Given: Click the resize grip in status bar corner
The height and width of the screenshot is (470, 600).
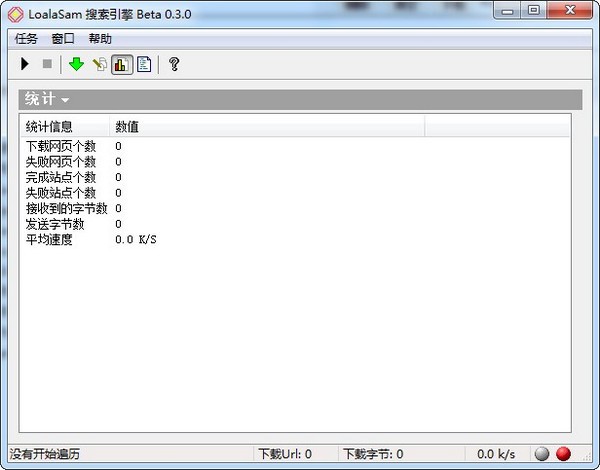Looking at the screenshot, I should coord(587,456).
